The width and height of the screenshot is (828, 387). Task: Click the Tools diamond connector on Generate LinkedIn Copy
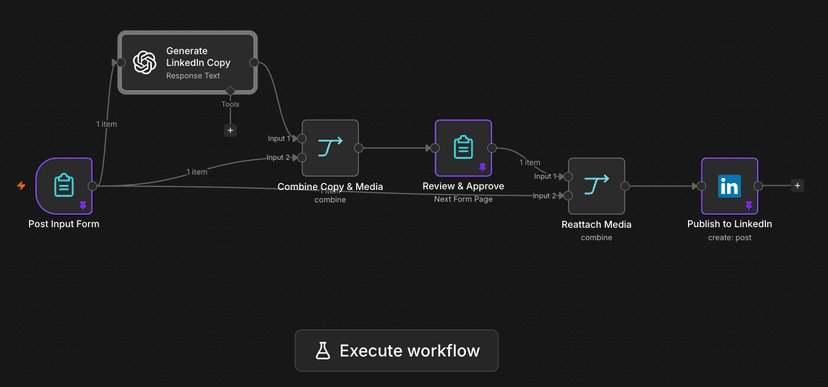pyautogui.click(x=230, y=91)
